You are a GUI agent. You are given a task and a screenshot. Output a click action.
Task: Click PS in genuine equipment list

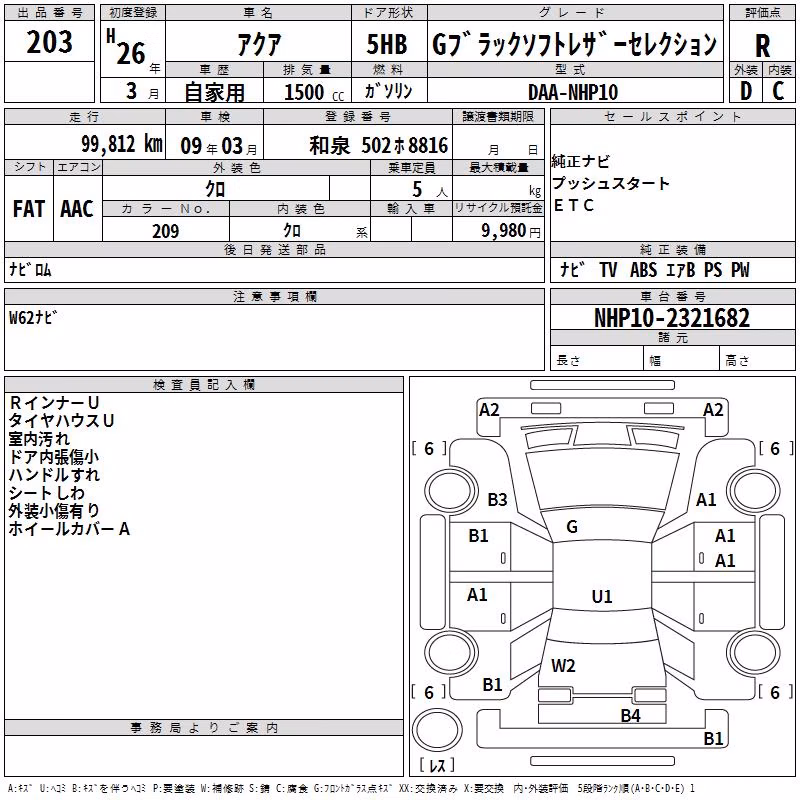point(713,270)
